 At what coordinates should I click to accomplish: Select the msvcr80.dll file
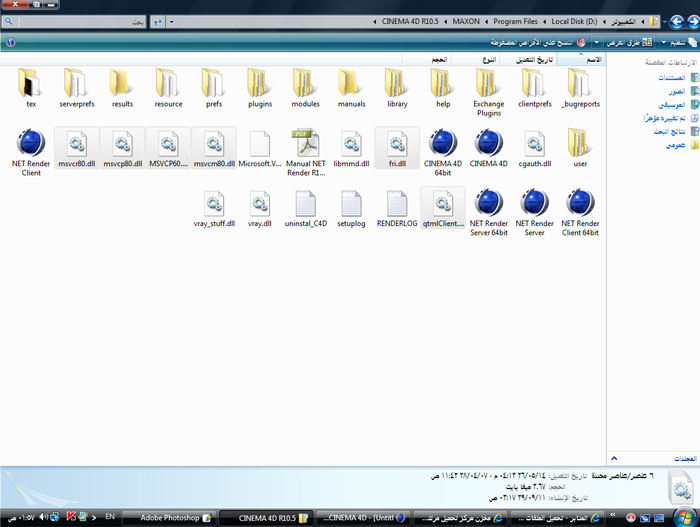coord(77,147)
